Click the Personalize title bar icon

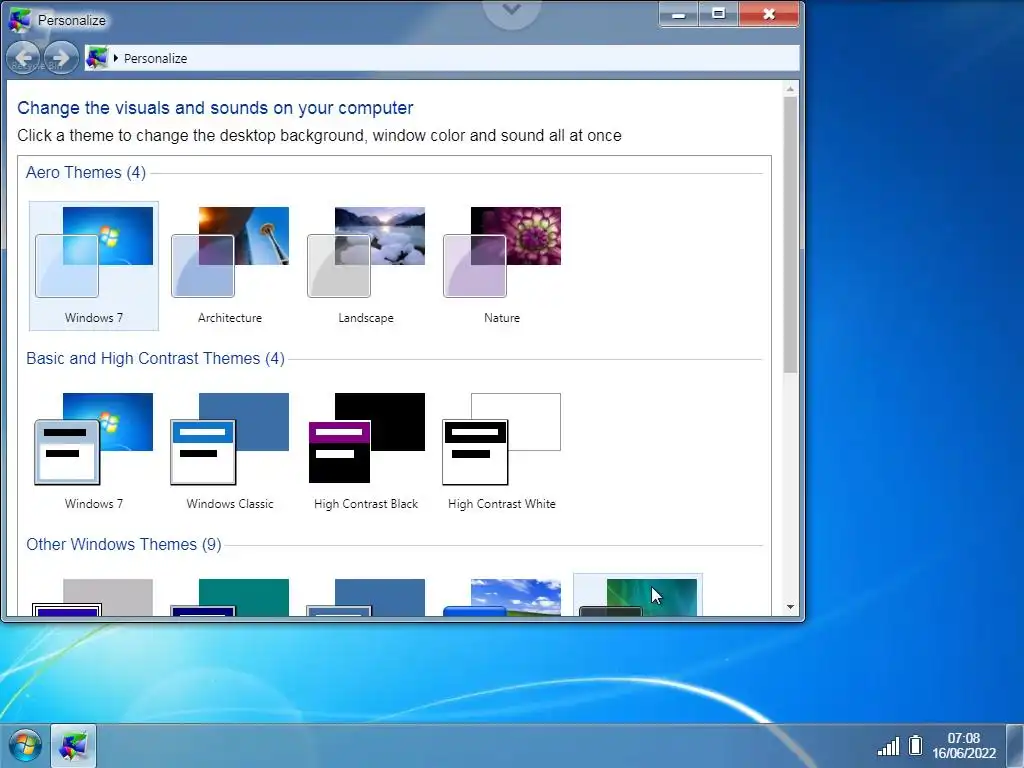tap(20, 20)
